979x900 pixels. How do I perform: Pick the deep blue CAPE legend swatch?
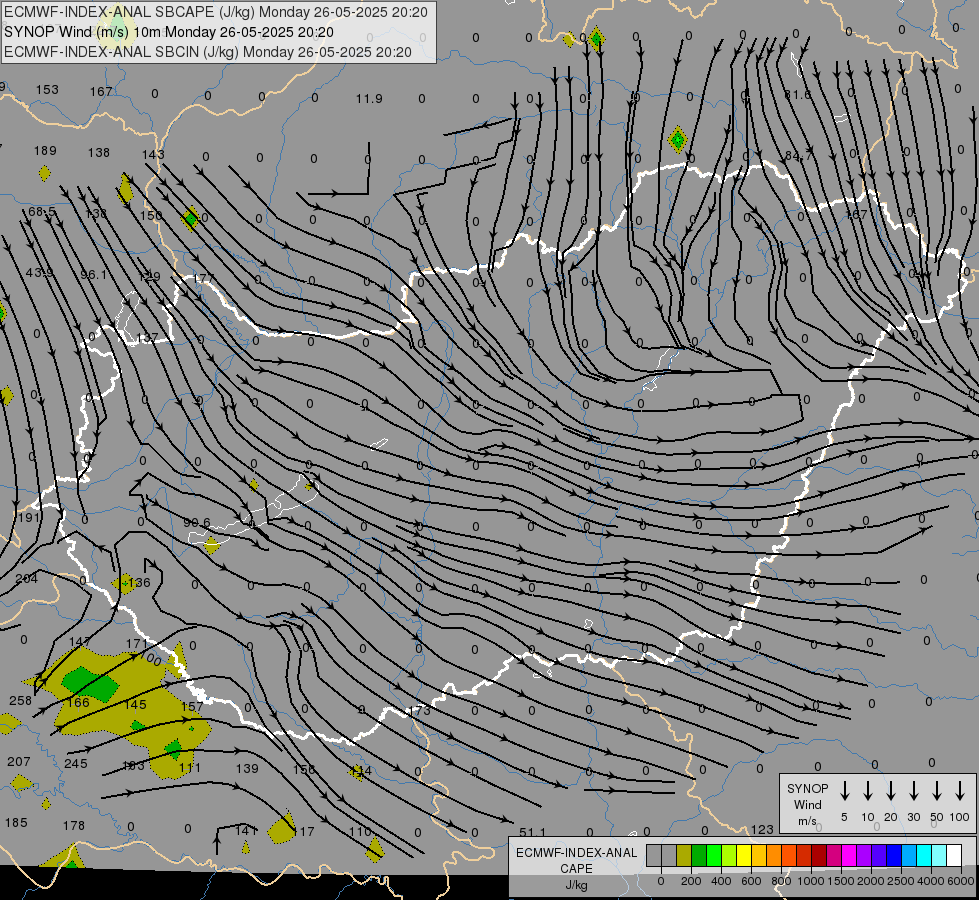pos(893,856)
